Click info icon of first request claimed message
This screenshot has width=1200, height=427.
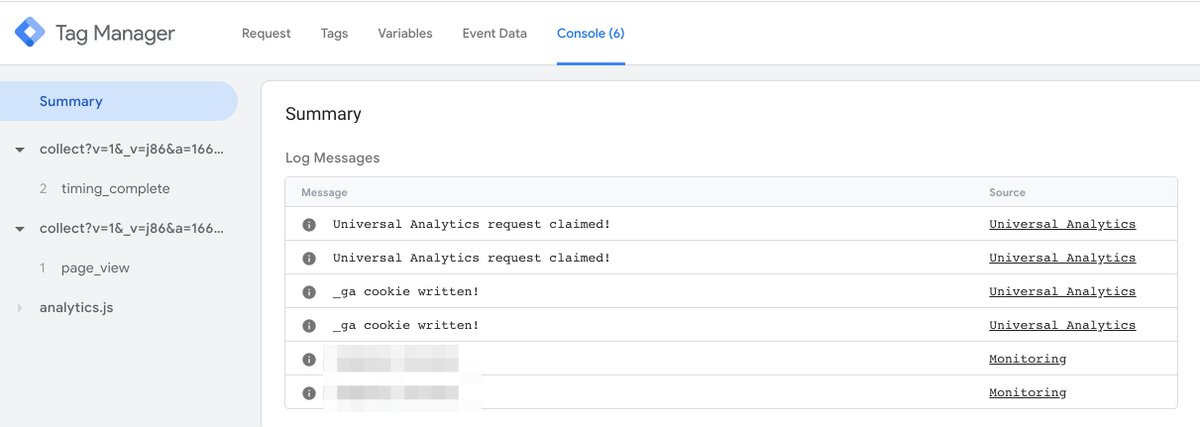coord(309,224)
